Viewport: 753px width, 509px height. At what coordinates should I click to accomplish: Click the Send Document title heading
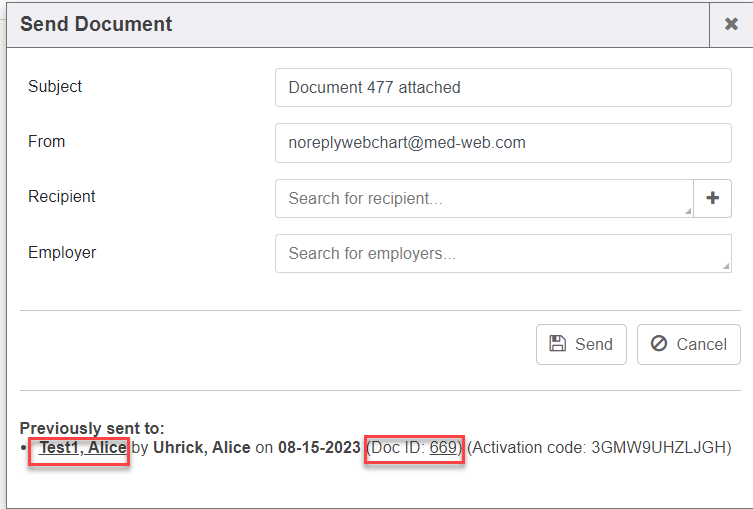point(96,24)
